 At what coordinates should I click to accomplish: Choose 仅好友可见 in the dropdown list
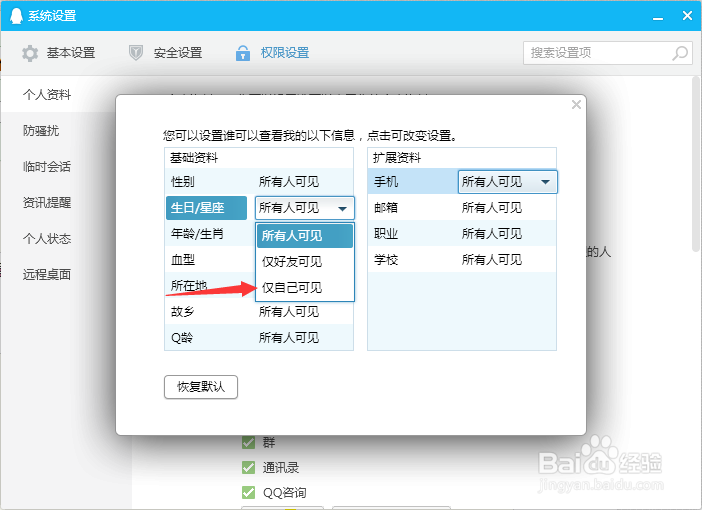click(x=305, y=261)
